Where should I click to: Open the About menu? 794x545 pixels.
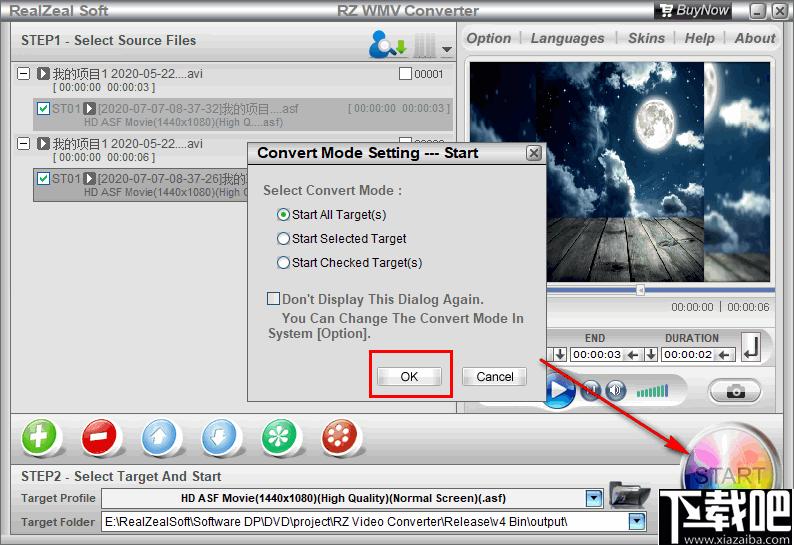(x=755, y=38)
